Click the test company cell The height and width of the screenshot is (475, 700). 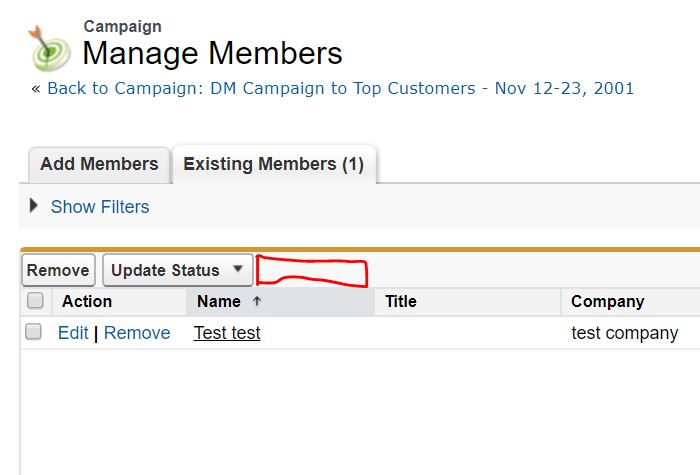[625, 333]
